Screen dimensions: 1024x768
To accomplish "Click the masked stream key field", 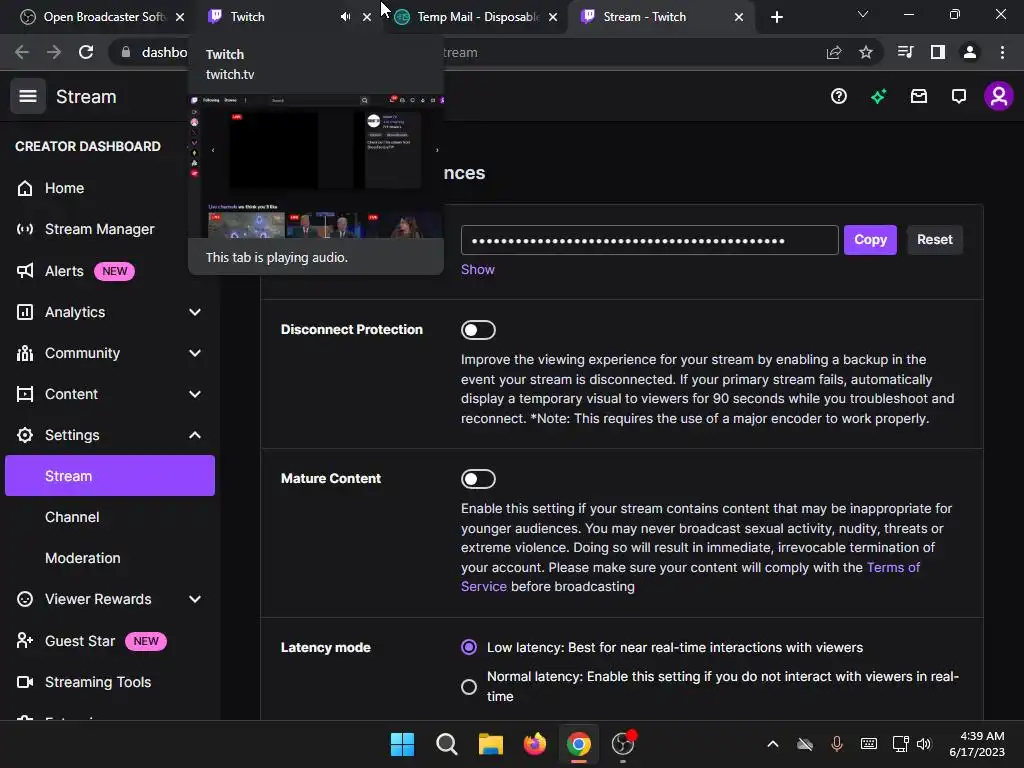I will tap(649, 240).
